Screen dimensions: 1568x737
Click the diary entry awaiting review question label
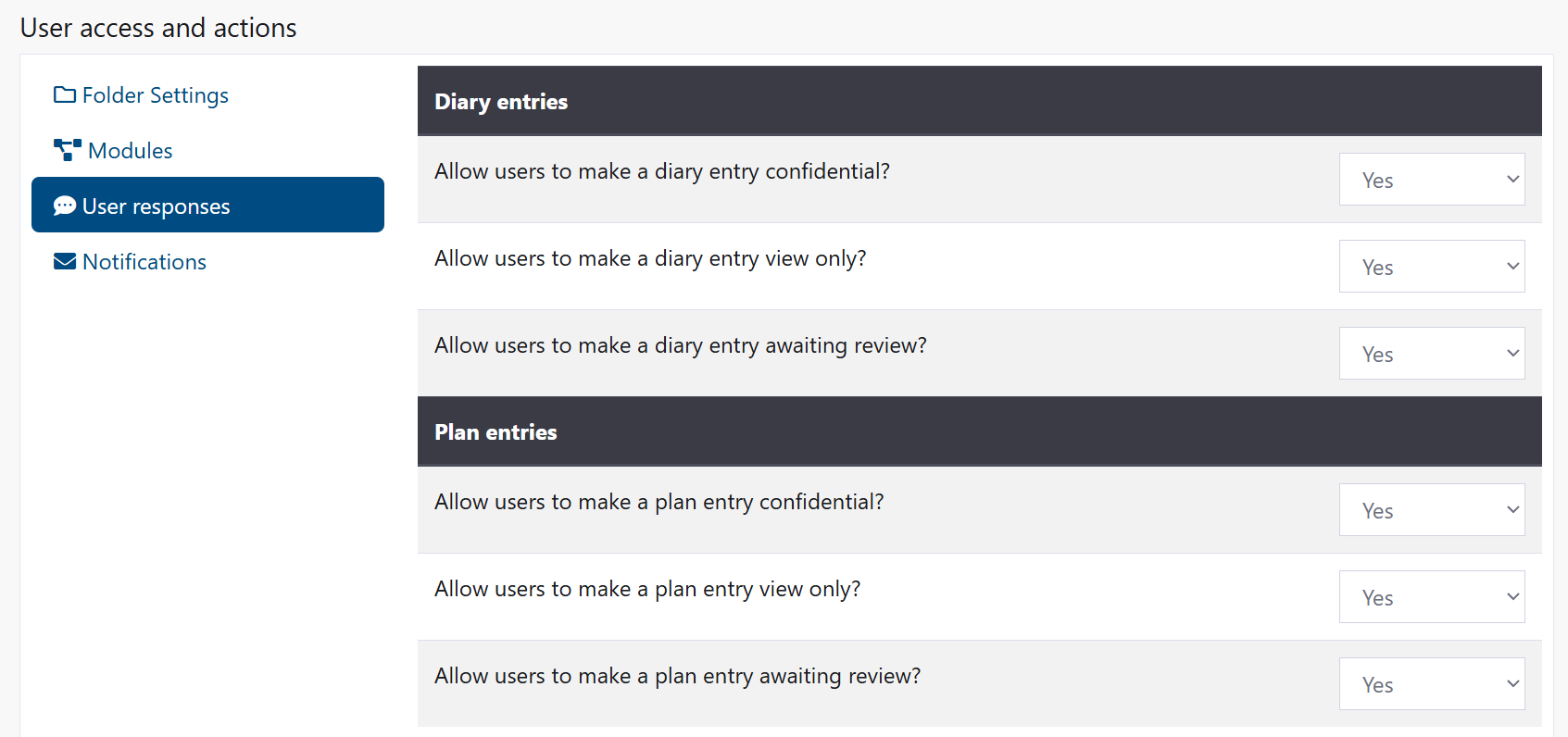680,344
